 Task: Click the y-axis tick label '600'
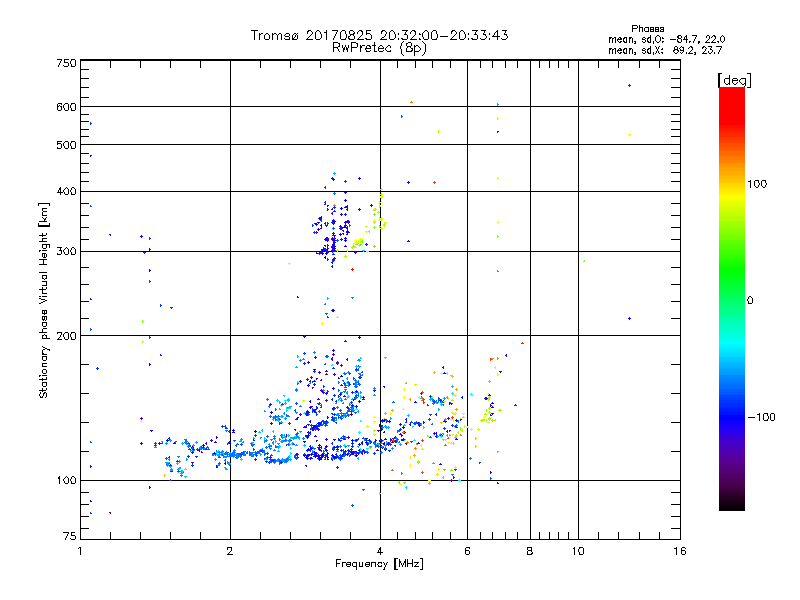(x=66, y=107)
